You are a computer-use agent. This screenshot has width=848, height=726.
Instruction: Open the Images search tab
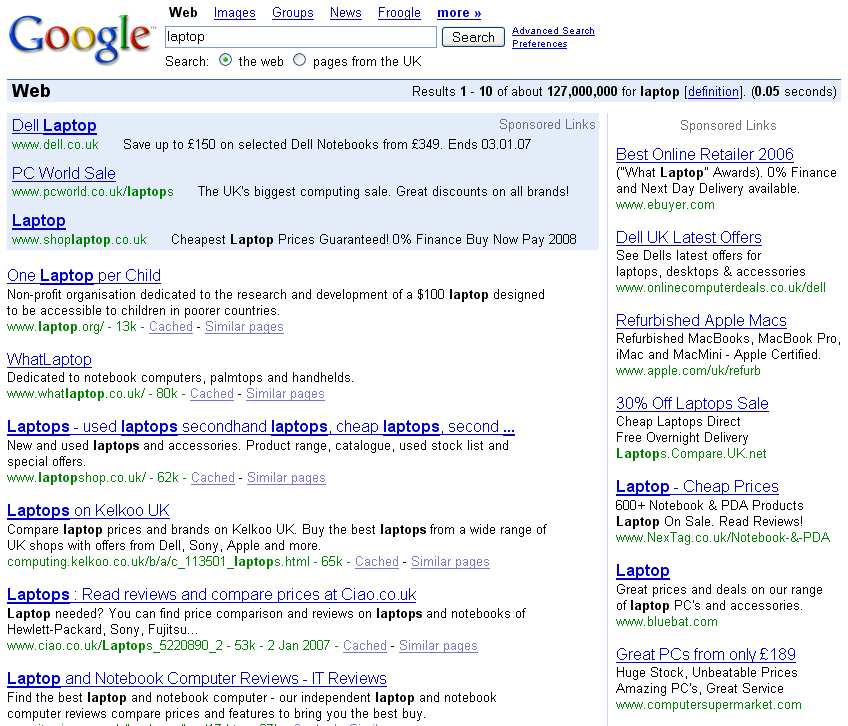pos(234,12)
